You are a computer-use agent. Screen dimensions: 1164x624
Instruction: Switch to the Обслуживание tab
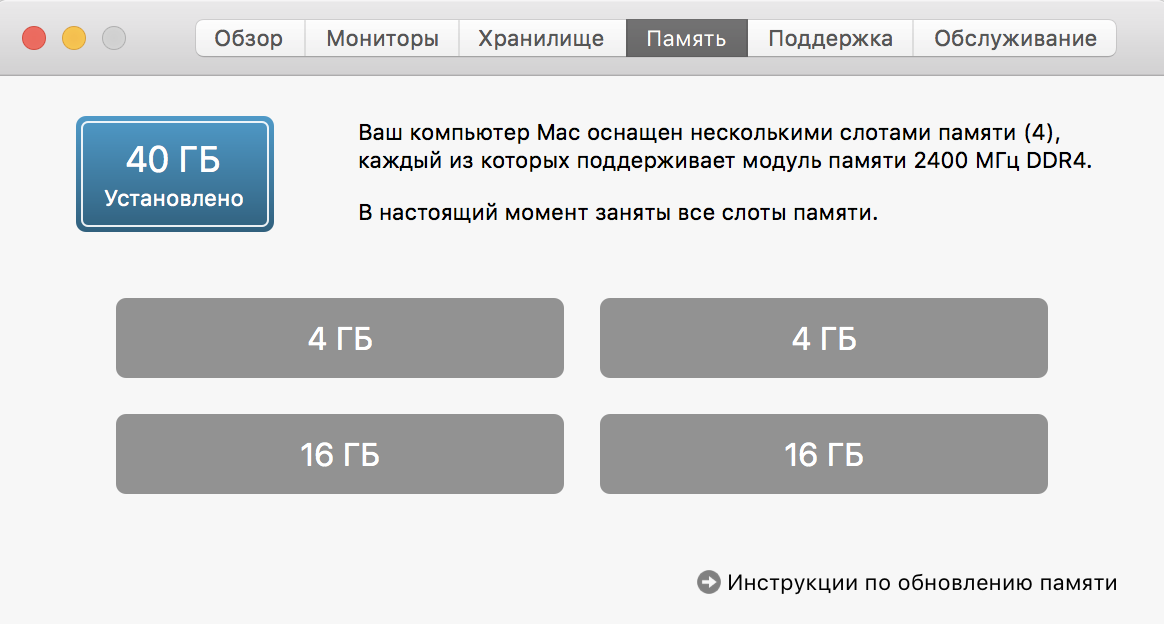[x=1015, y=38]
